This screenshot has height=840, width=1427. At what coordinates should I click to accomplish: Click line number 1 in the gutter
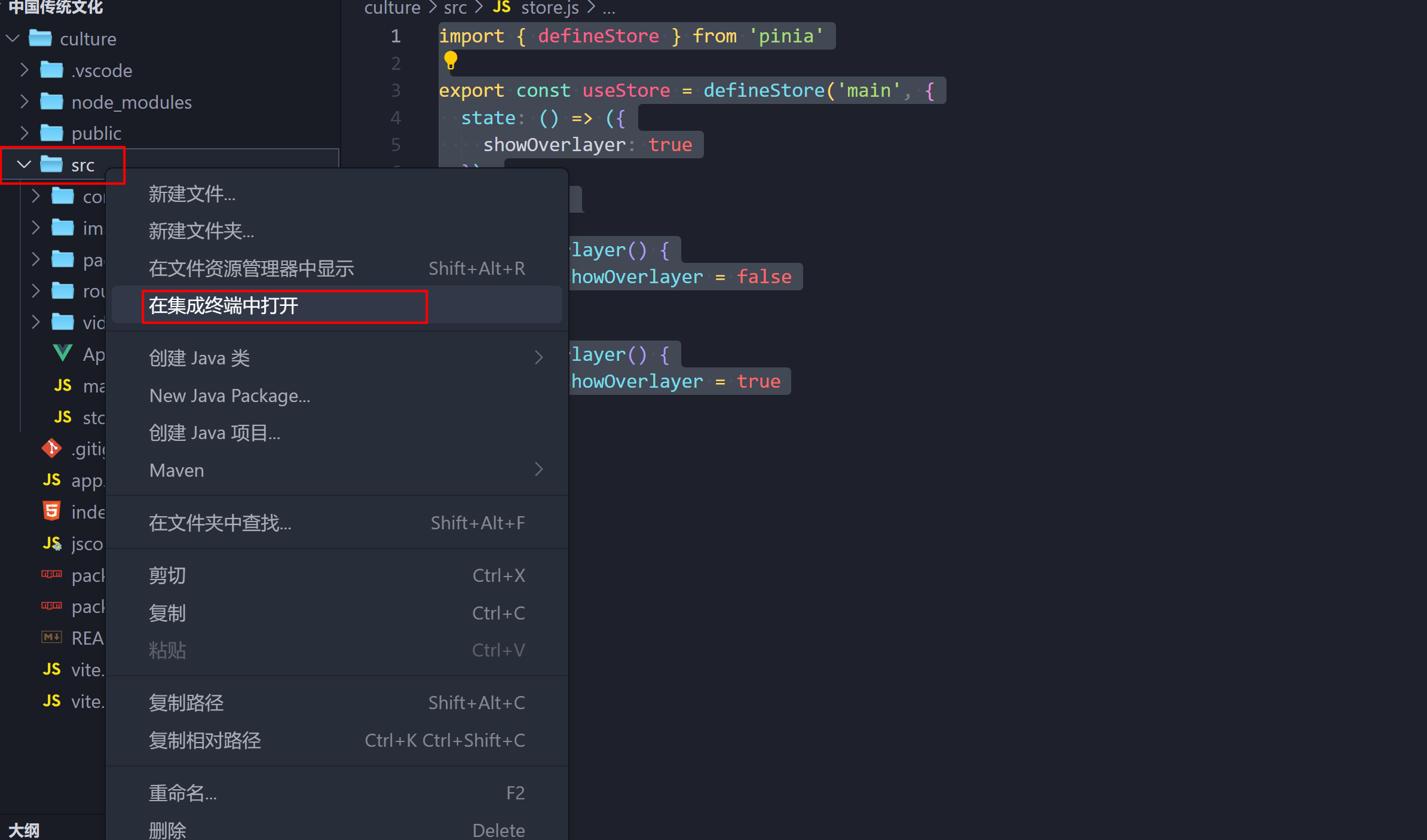(396, 36)
